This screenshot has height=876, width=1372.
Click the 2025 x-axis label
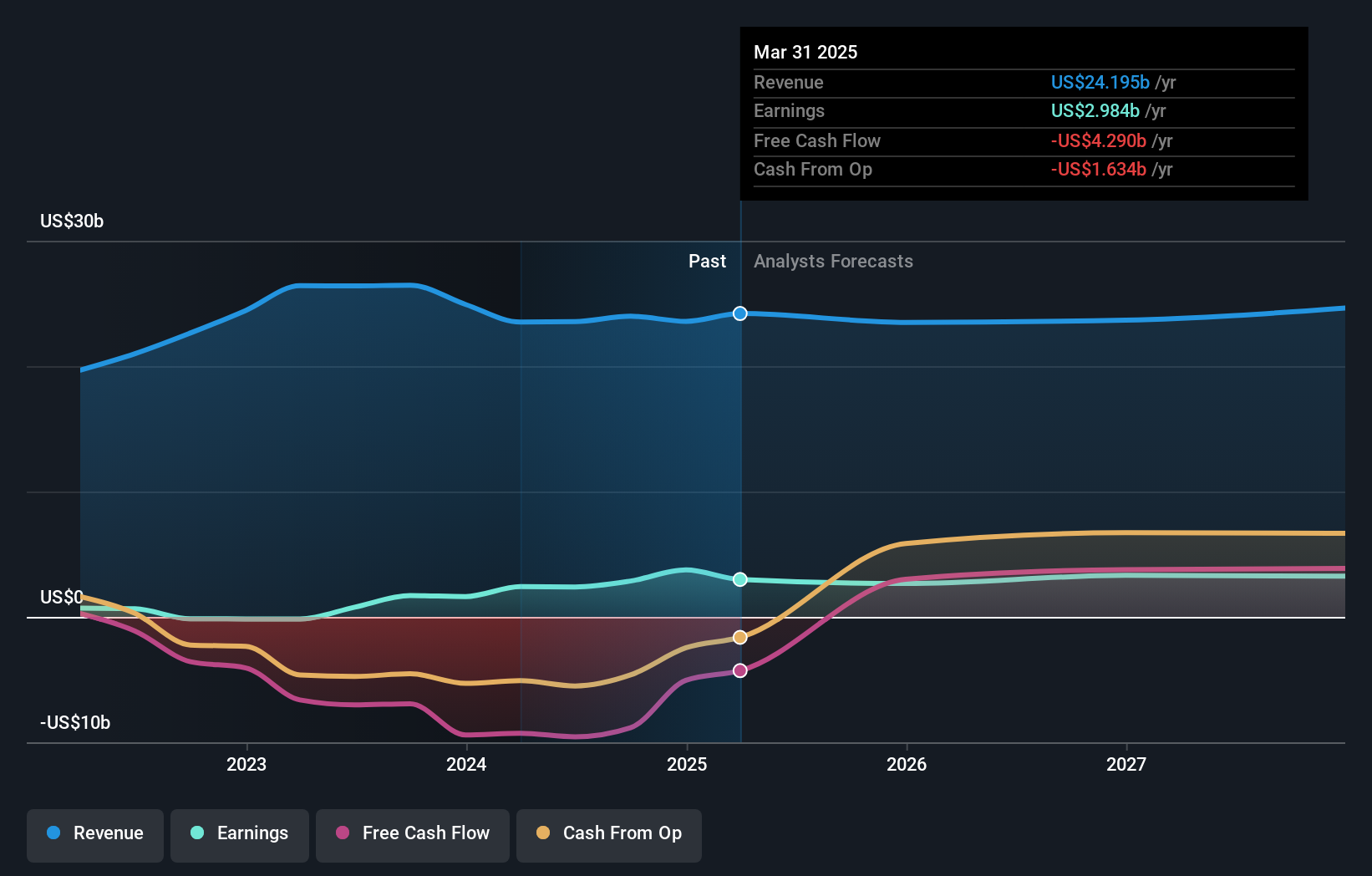click(687, 764)
